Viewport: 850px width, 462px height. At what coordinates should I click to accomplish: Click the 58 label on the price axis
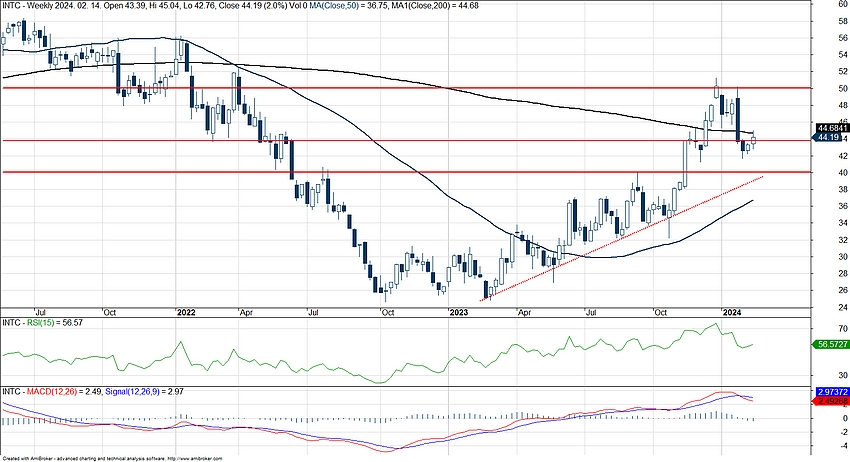(843, 21)
